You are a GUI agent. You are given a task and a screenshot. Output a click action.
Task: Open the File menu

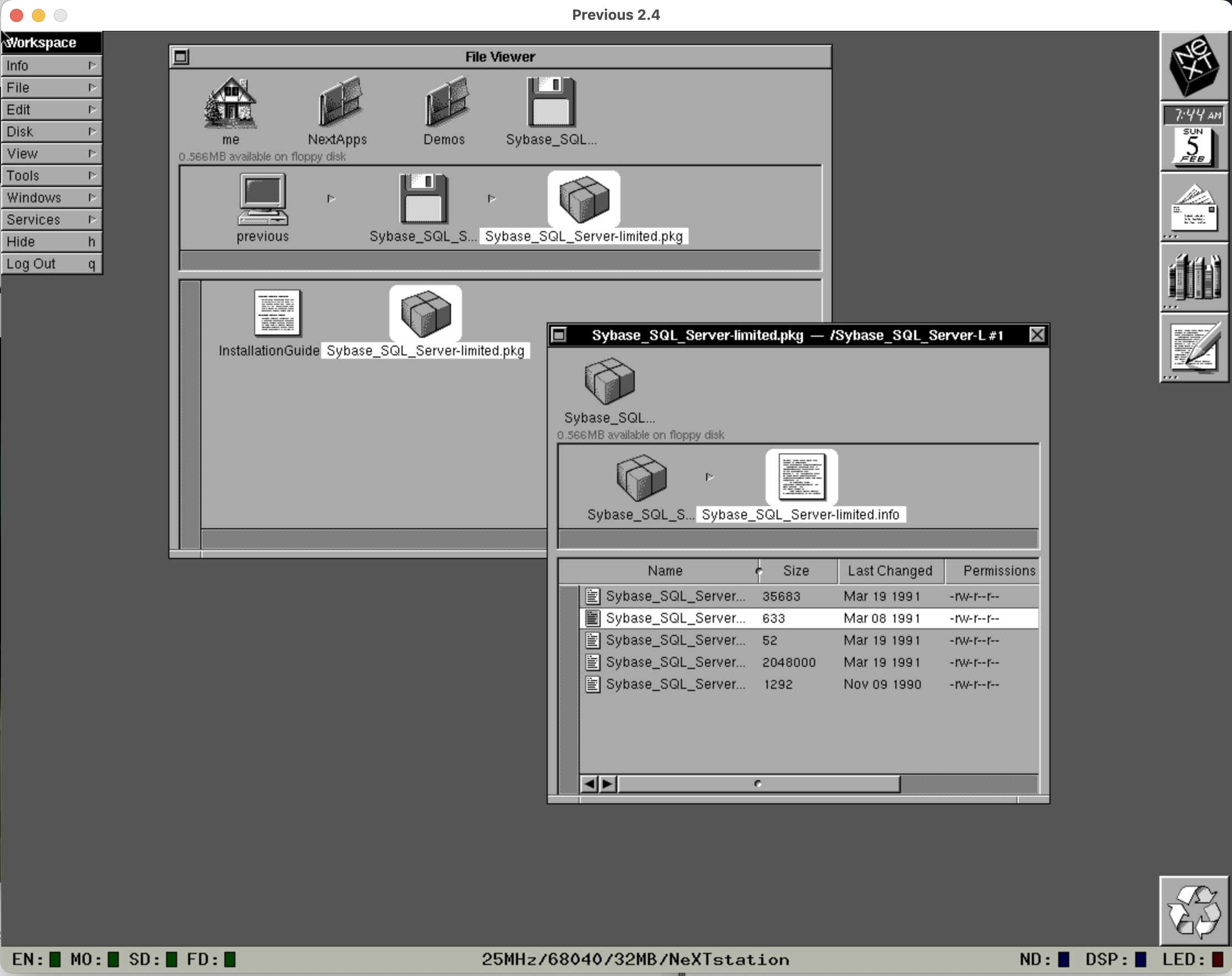point(51,88)
